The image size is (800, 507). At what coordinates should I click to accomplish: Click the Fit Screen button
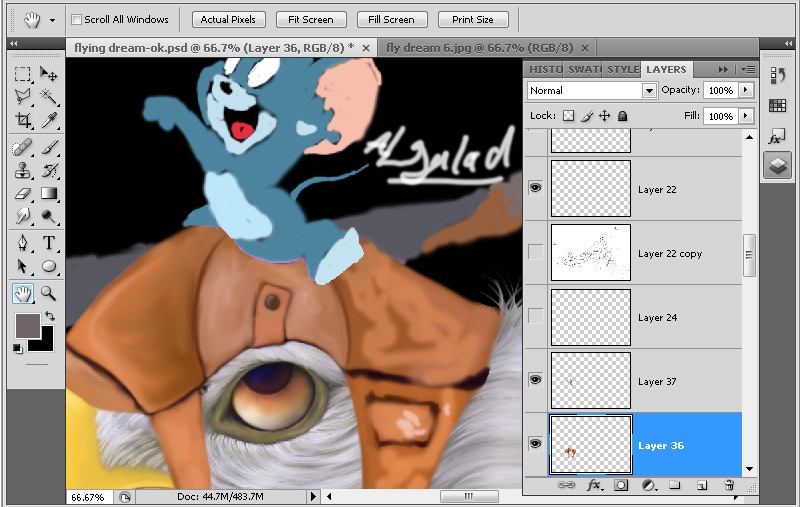311,19
